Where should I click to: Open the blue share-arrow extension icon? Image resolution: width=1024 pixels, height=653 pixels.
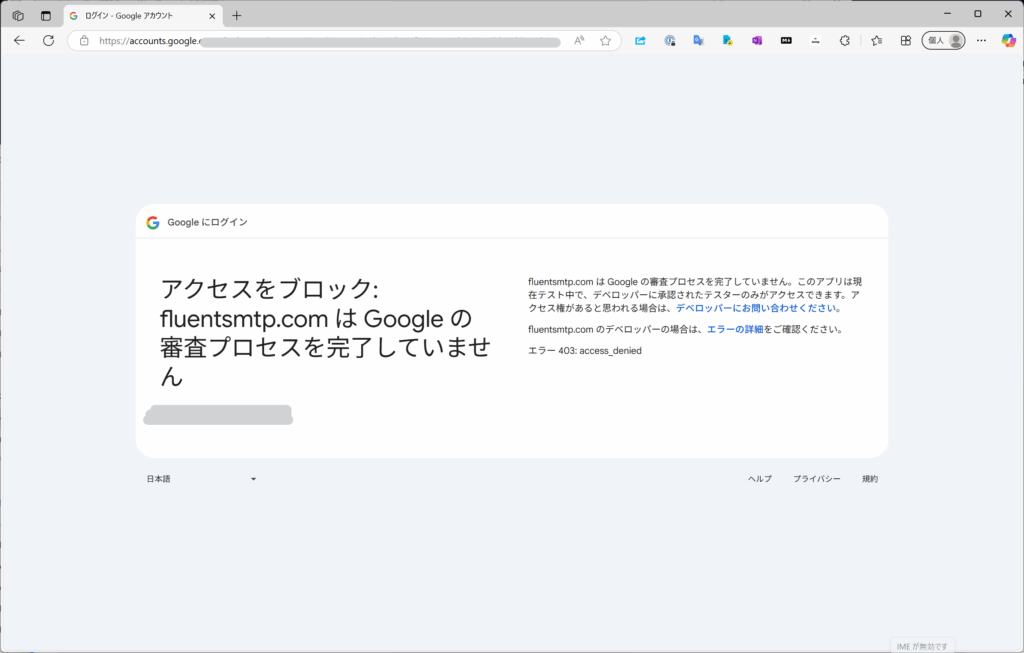pyautogui.click(x=640, y=40)
